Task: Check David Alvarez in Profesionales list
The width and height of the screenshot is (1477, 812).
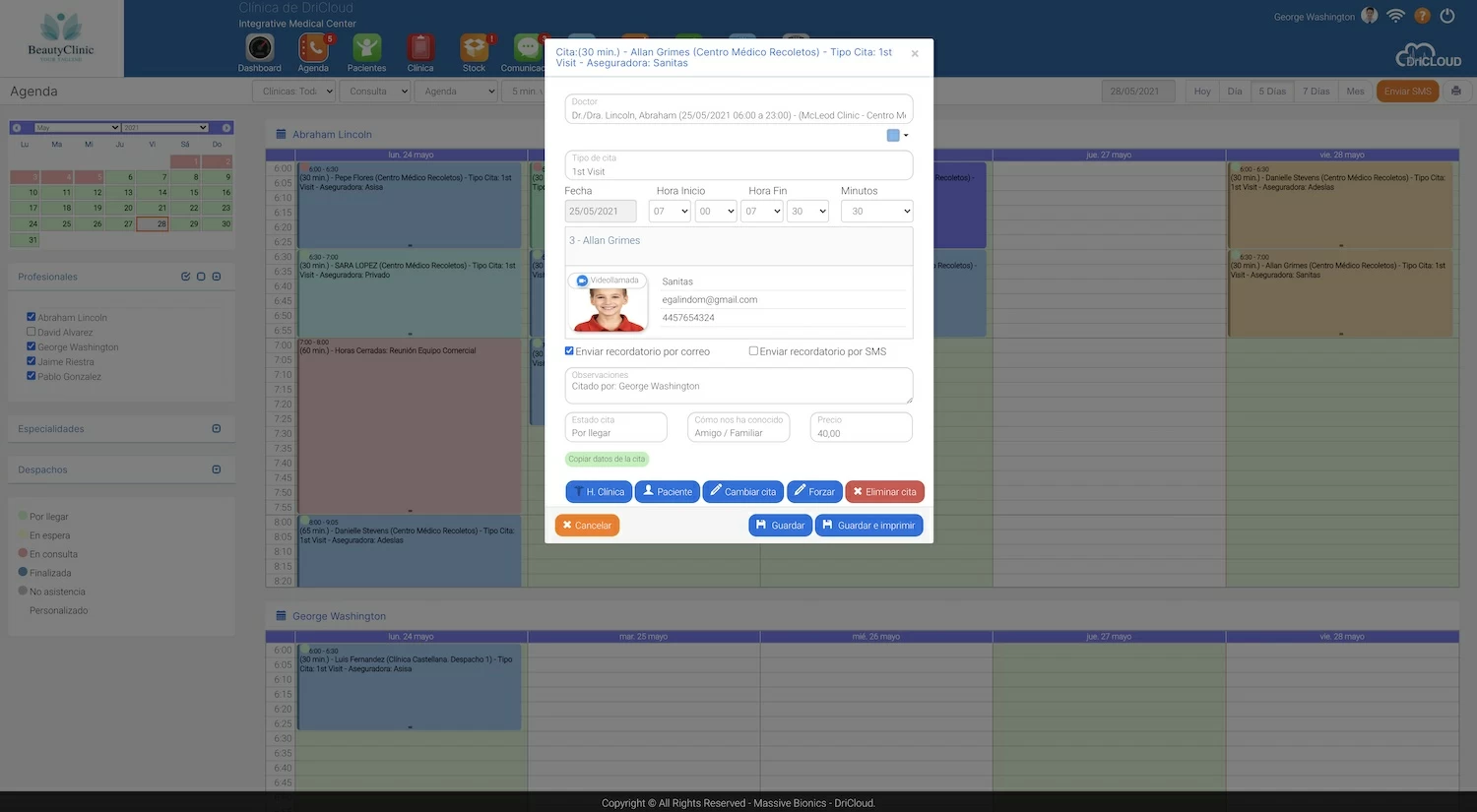Action: [x=32, y=332]
